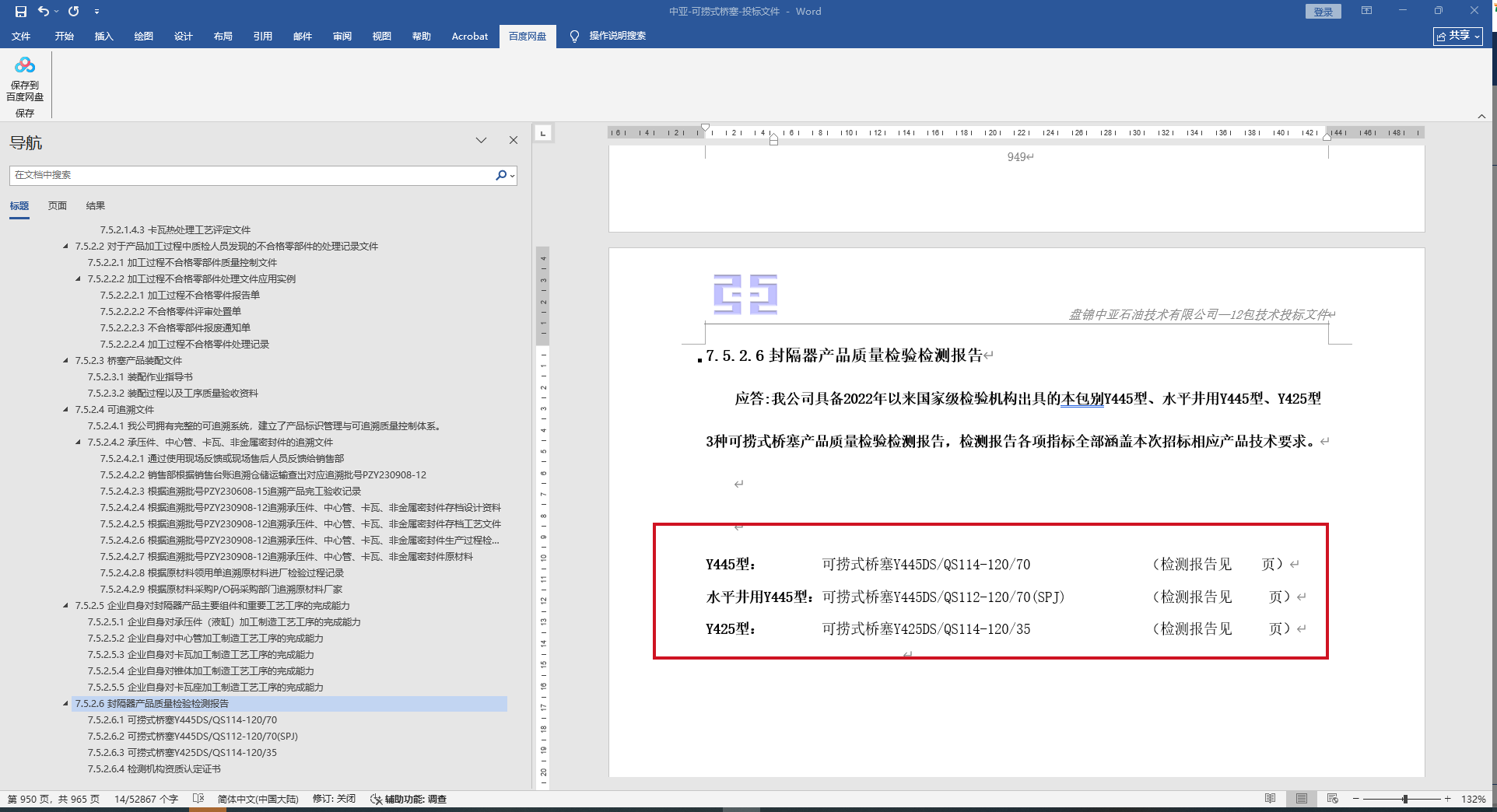
Task: Collapse the 7.5.2.4 可追溯文件 heading
Action: (66, 410)
